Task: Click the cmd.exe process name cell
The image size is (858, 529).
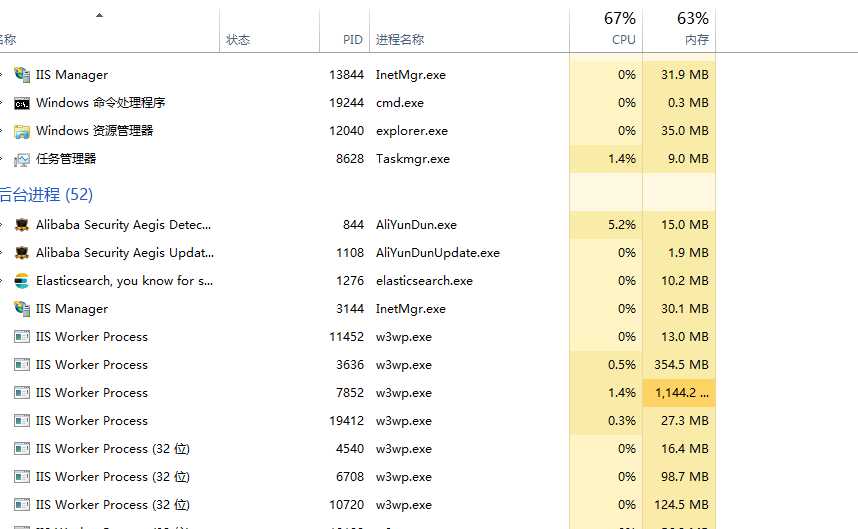Action: 399,103
